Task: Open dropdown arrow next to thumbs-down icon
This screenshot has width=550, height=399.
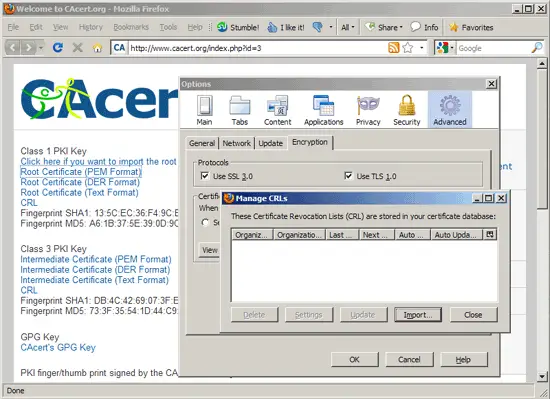Action: coord(330,27)
